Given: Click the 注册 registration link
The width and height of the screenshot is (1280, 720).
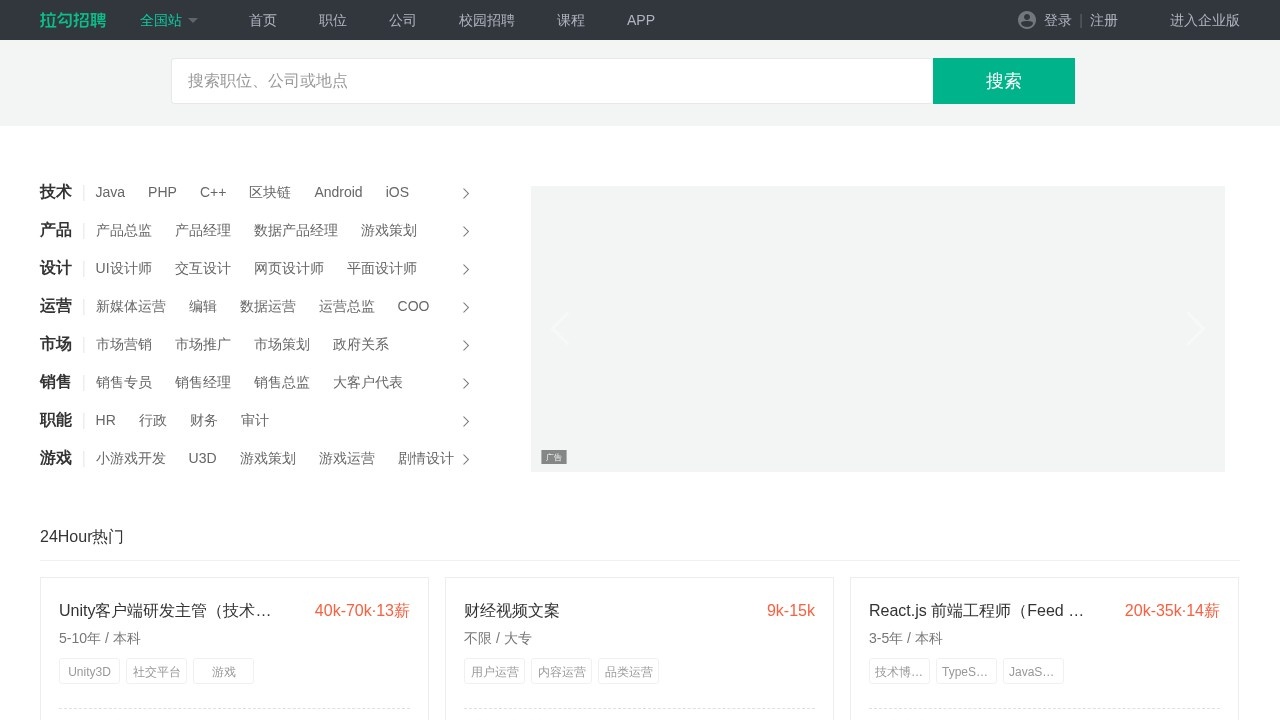Looking at the screenshot, I should point(1105,20).
